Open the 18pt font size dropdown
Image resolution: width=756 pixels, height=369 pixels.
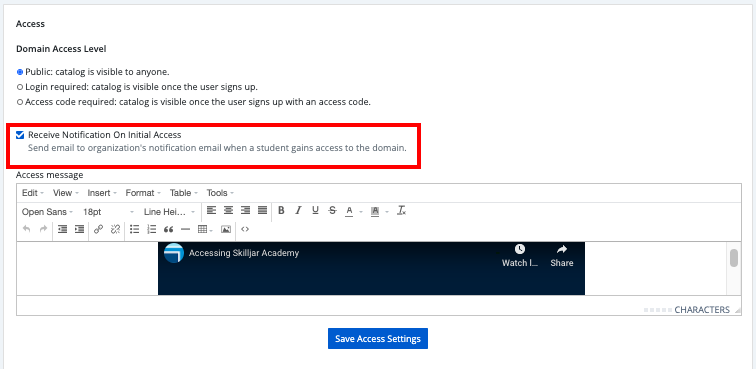[108, 212]
